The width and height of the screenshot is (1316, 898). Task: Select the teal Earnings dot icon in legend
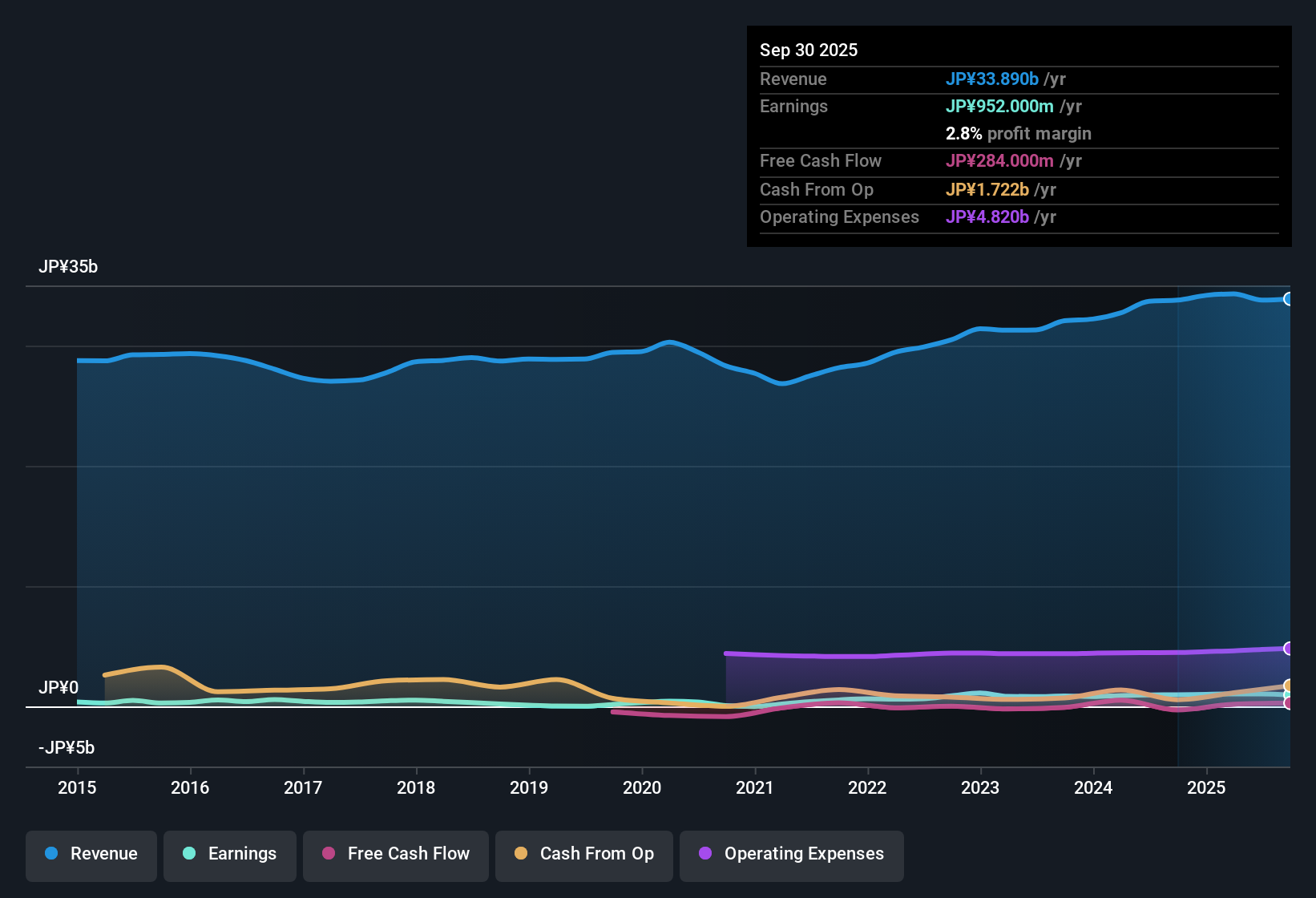pos(189,854)
